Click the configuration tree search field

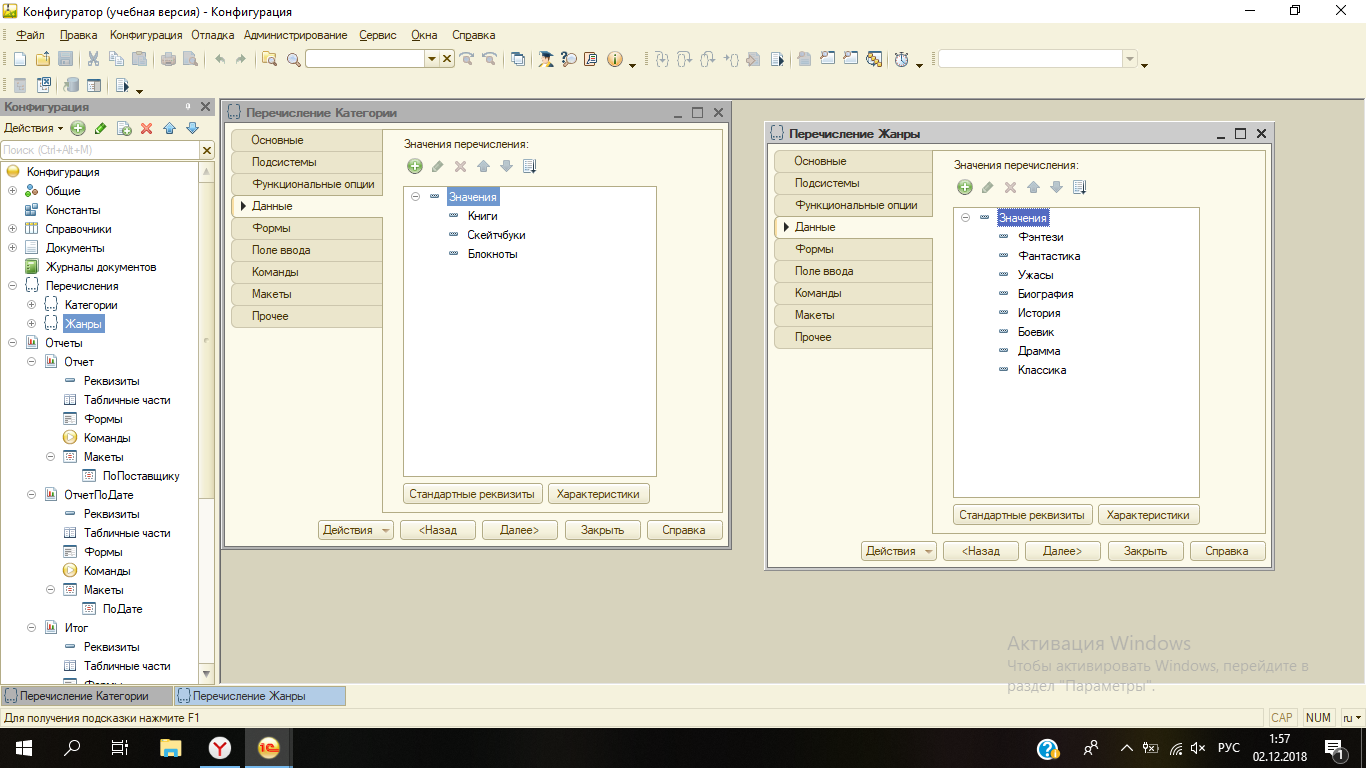click(x=100, y=150)
